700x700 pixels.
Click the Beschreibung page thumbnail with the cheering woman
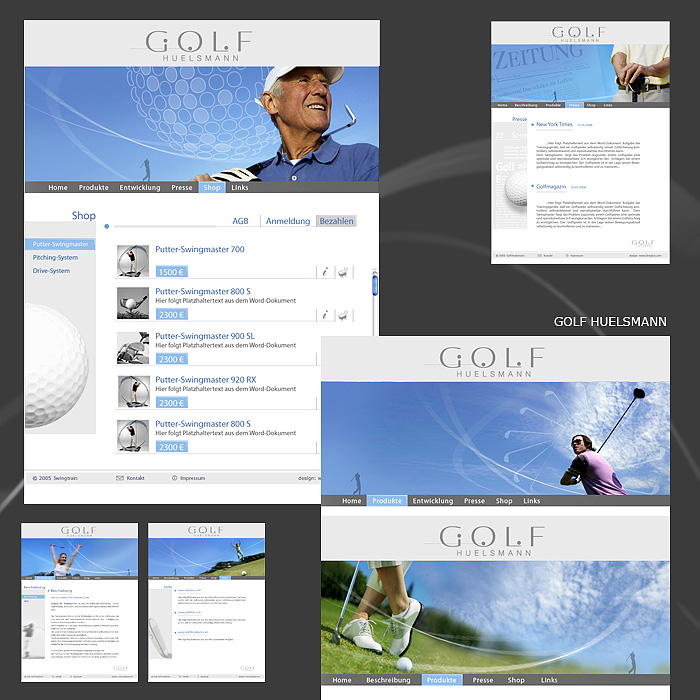tap(79, 602)
